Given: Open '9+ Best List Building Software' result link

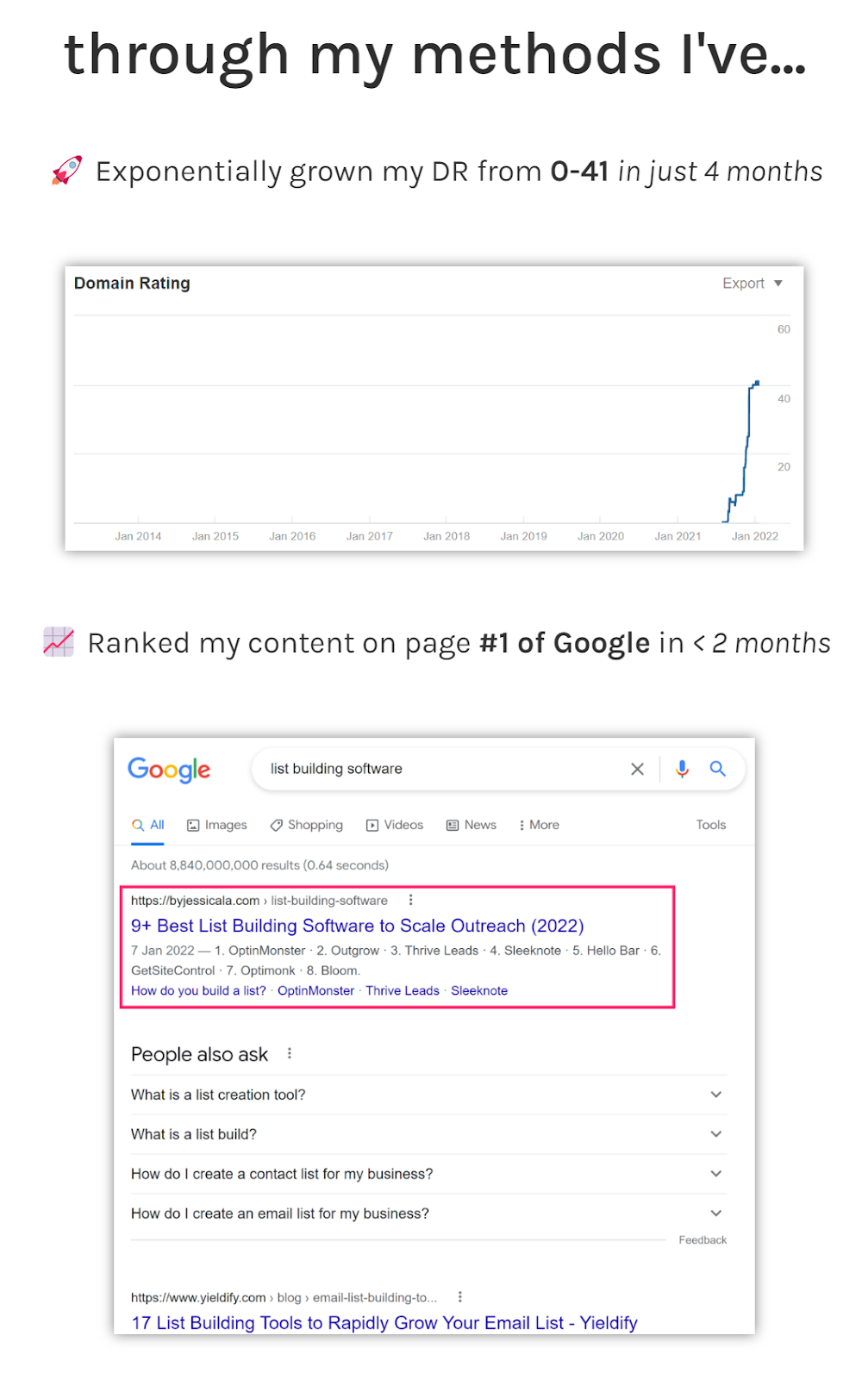Looking at the screenshot, I should pyautogui.click(x=357, y=926).
